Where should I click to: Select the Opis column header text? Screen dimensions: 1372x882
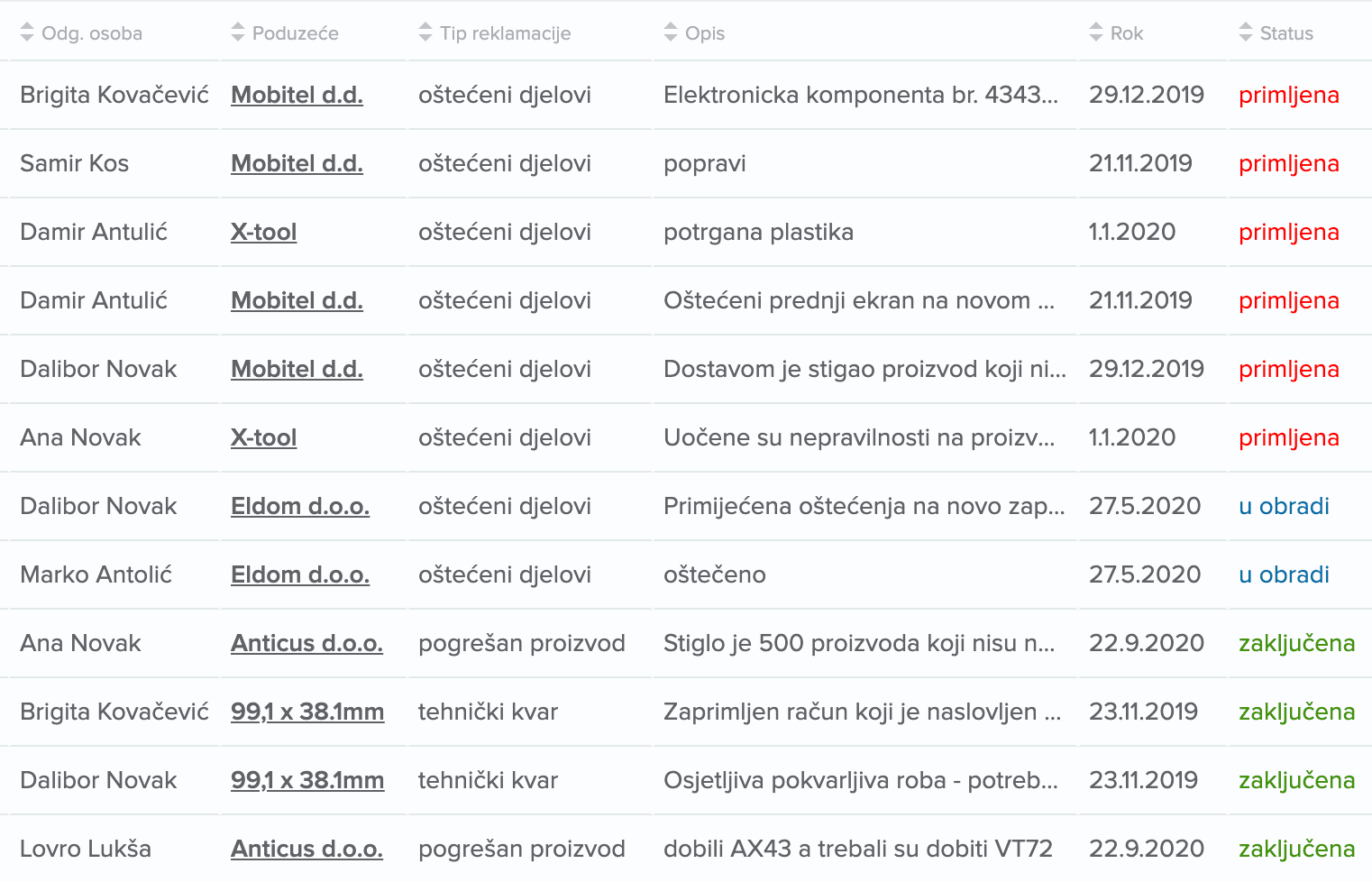tap(705, 33)
